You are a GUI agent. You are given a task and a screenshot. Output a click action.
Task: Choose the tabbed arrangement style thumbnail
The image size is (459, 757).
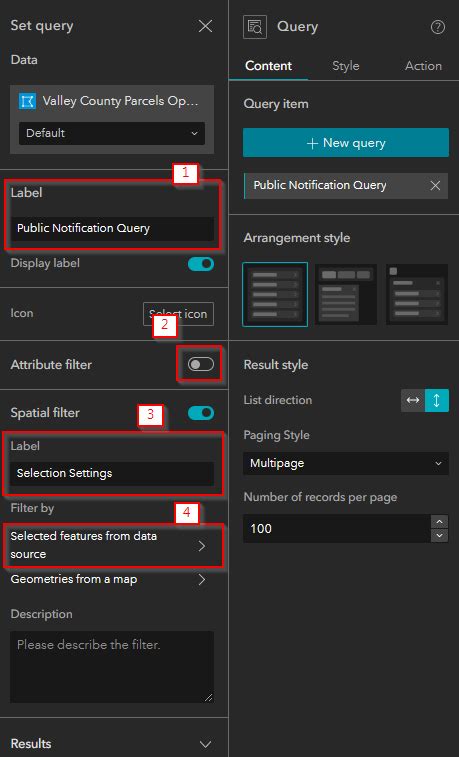pos(346,294)
